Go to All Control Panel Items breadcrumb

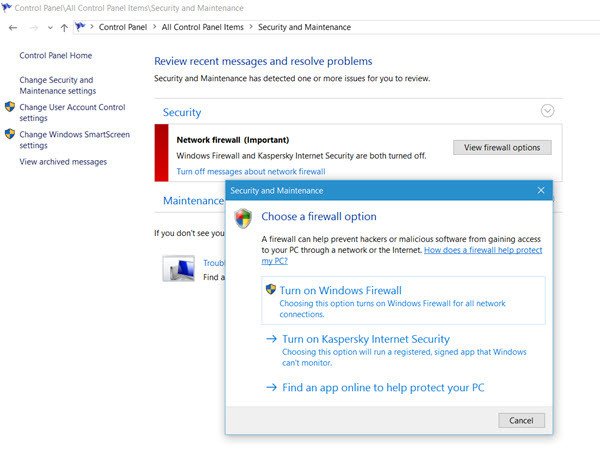pyautogui.click(x=204, y=27)
